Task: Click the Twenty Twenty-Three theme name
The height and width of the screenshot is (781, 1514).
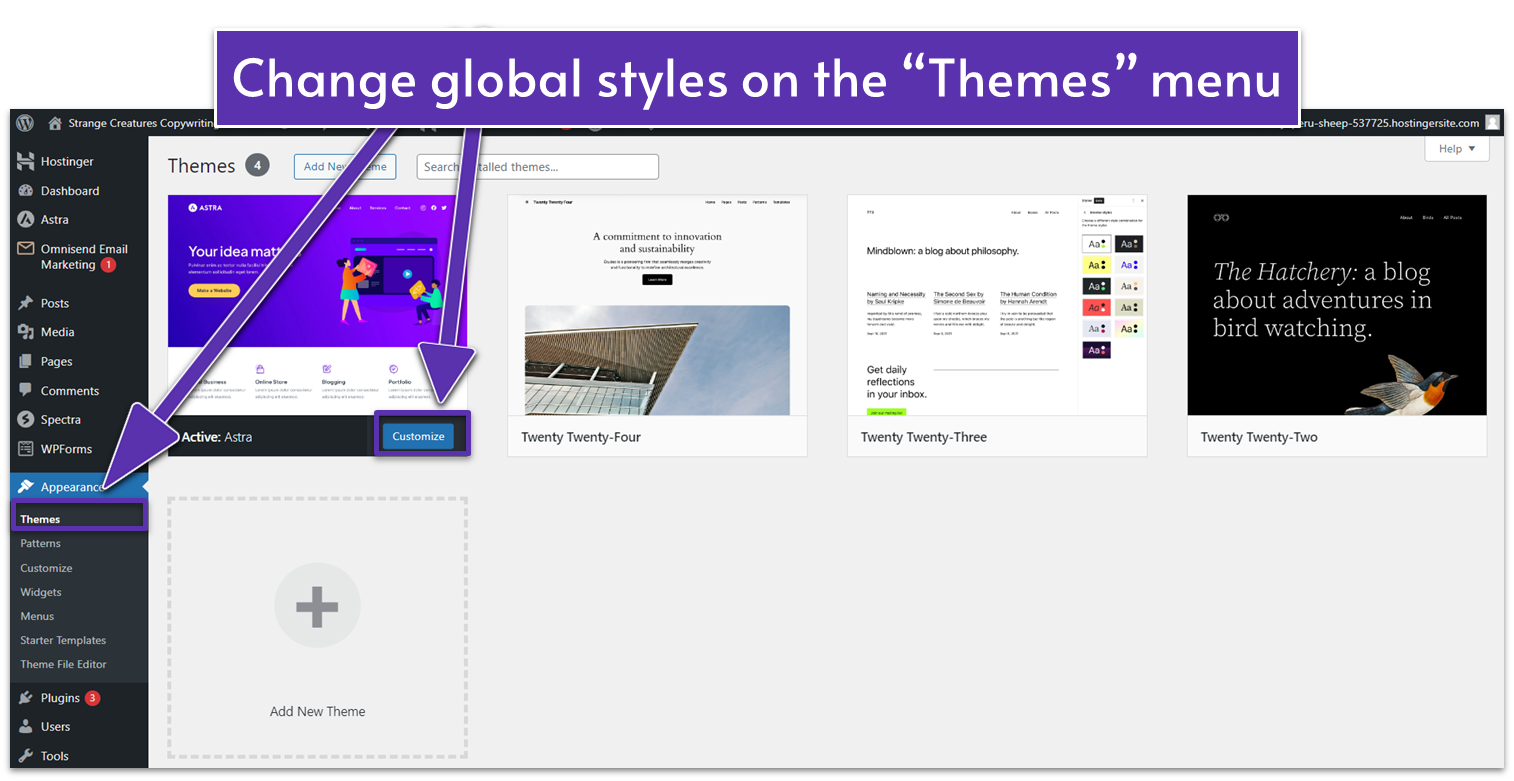Action: click(924, 437)
